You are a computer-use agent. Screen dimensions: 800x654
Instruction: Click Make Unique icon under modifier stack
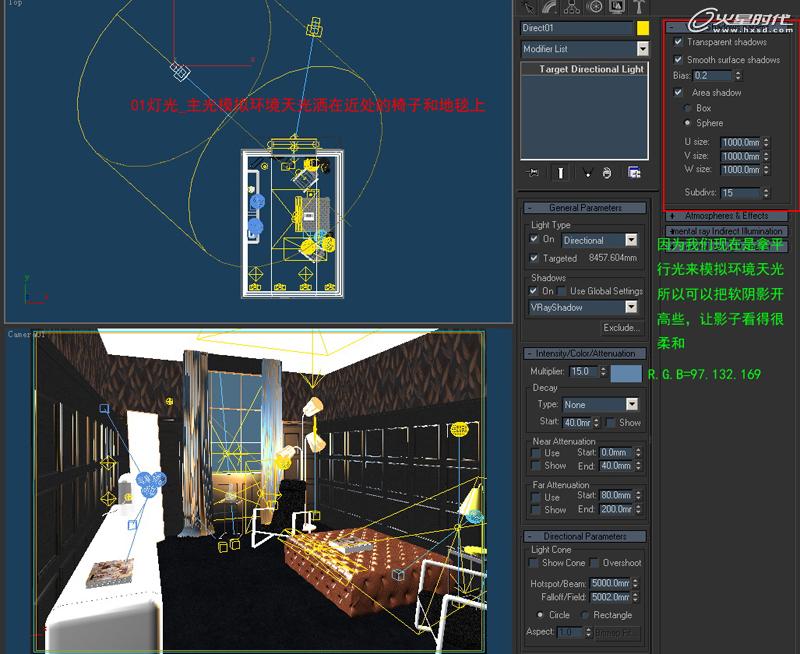tap(587, 173)
